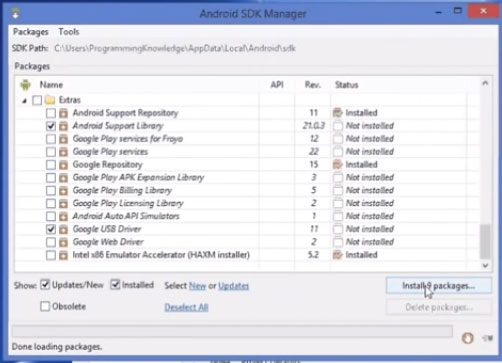Click scrollbar down arrow in packages list
502x363 pixels.
[x=485, y=266]
